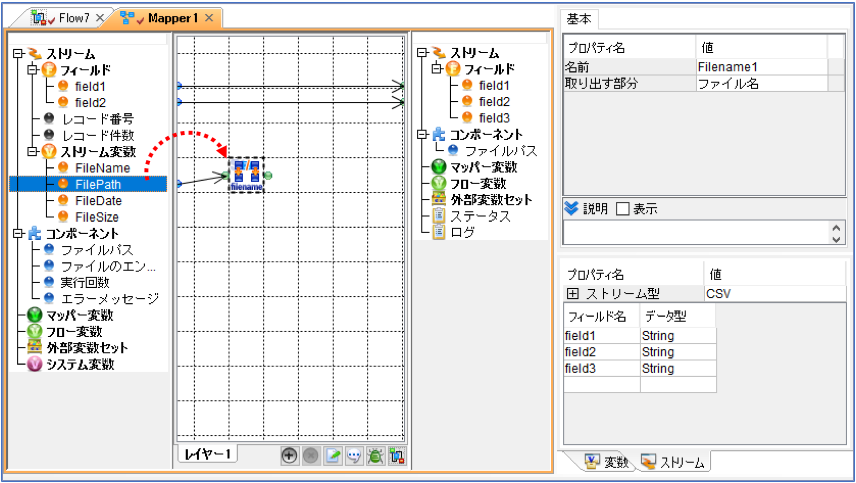Screen dimensions: 856x483
Task: Select the レイヤー1 layer tab
Action: (x=207, y=454)
